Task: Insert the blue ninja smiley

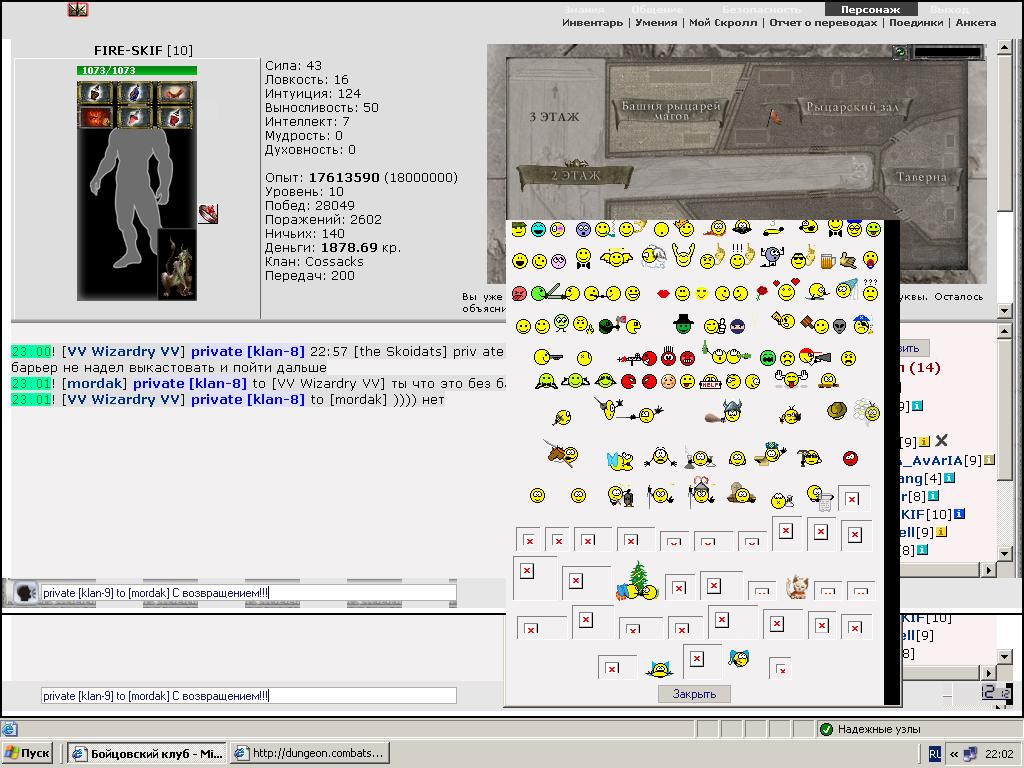Action: 737,326
